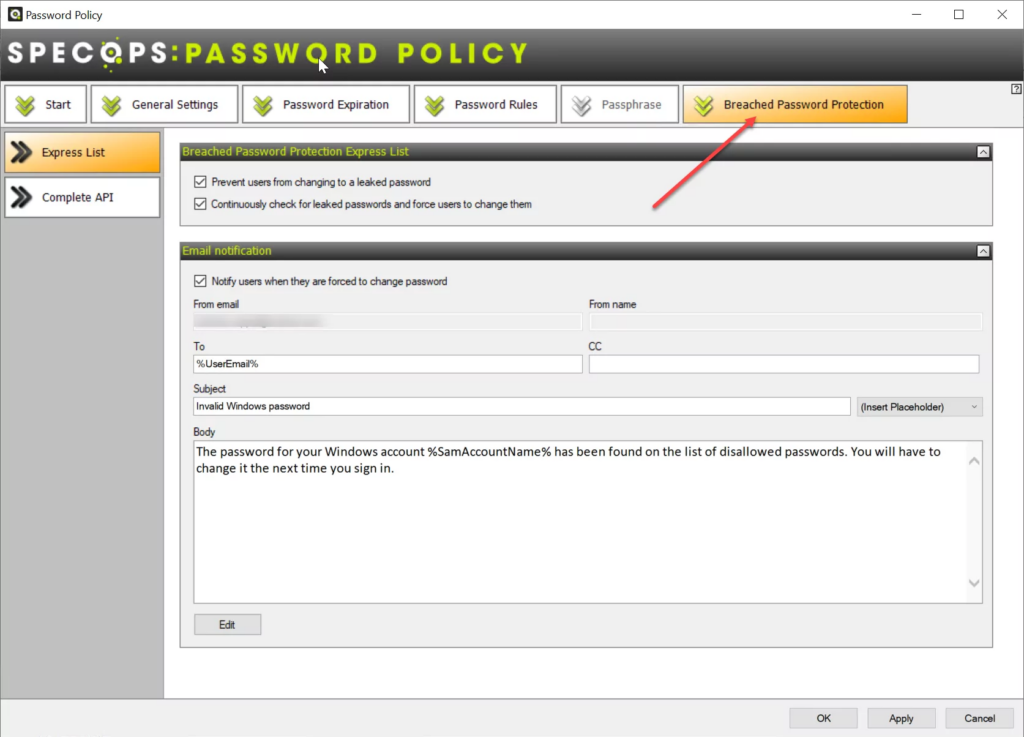Open the Start tab
Image resolution: width=1024 pixels, height=737 pixels.
click(x=45, y=104)
